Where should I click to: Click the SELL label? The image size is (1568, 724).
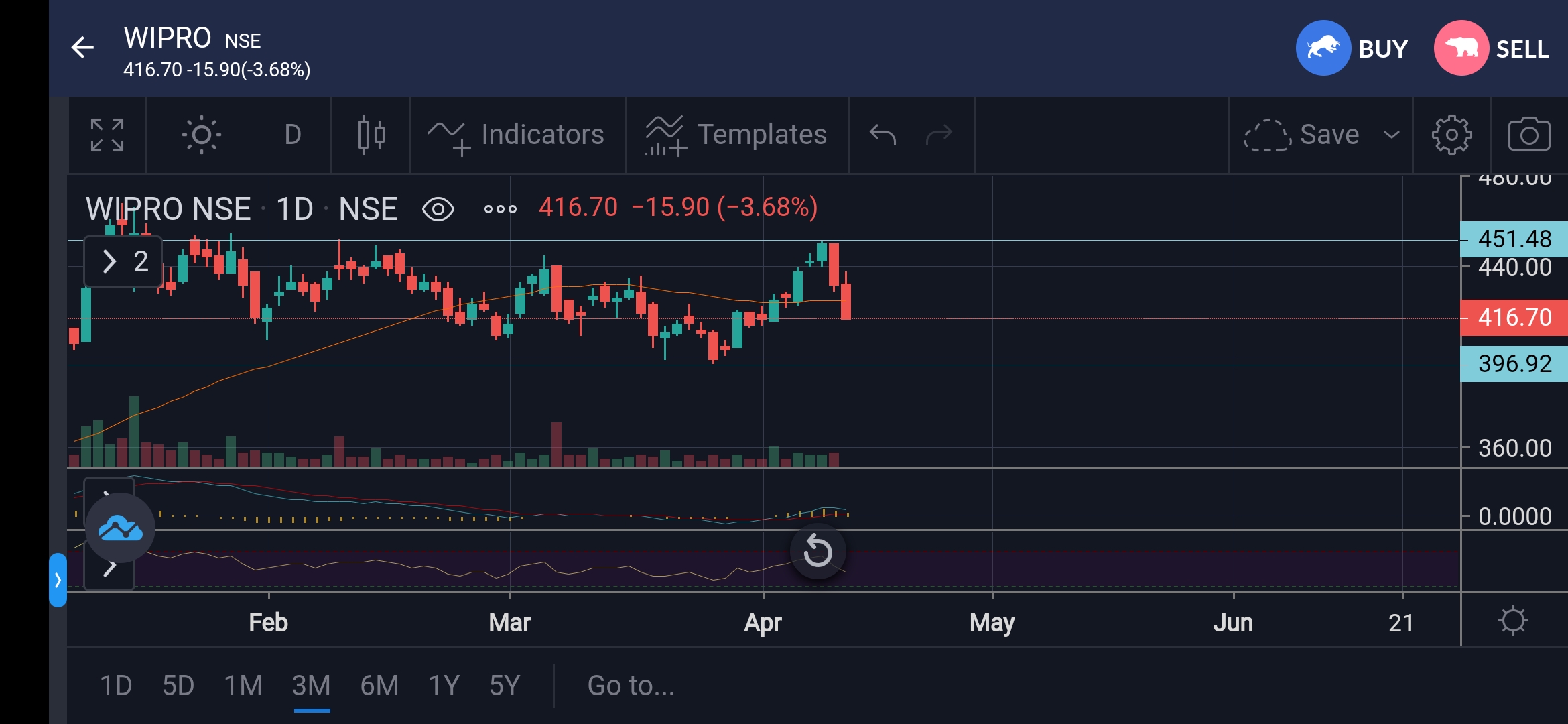click(1522, 49)
